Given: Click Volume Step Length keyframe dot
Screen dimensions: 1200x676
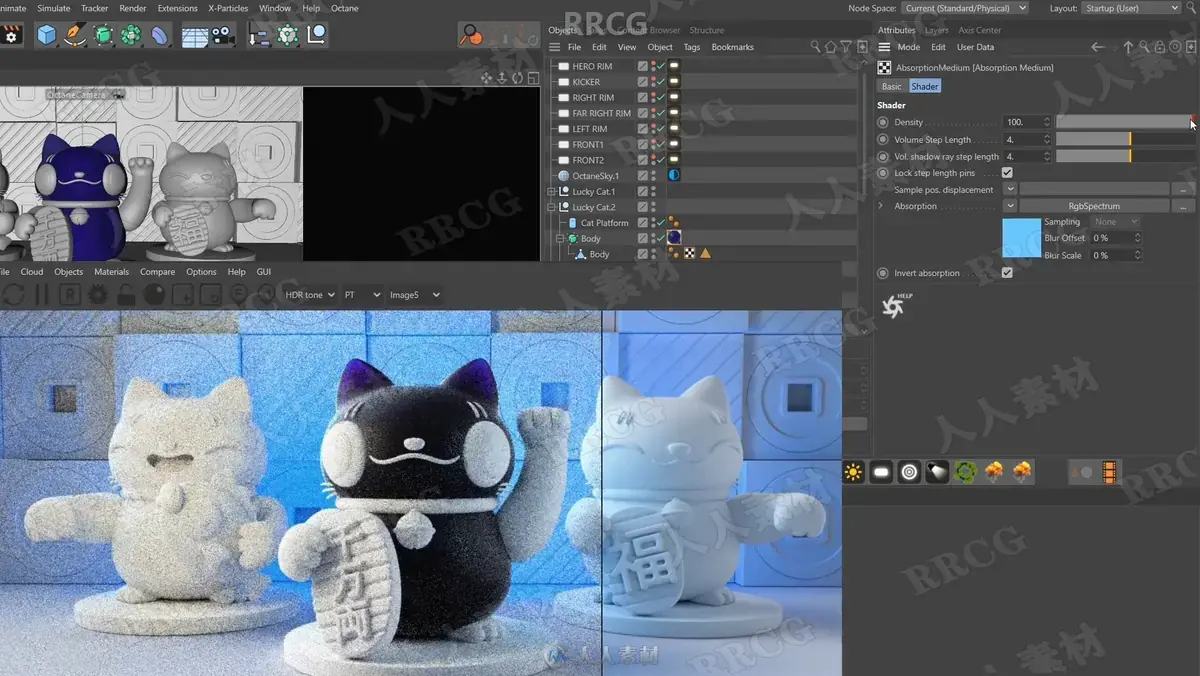Looking at the screenshot, I should [x=883, y=140].
